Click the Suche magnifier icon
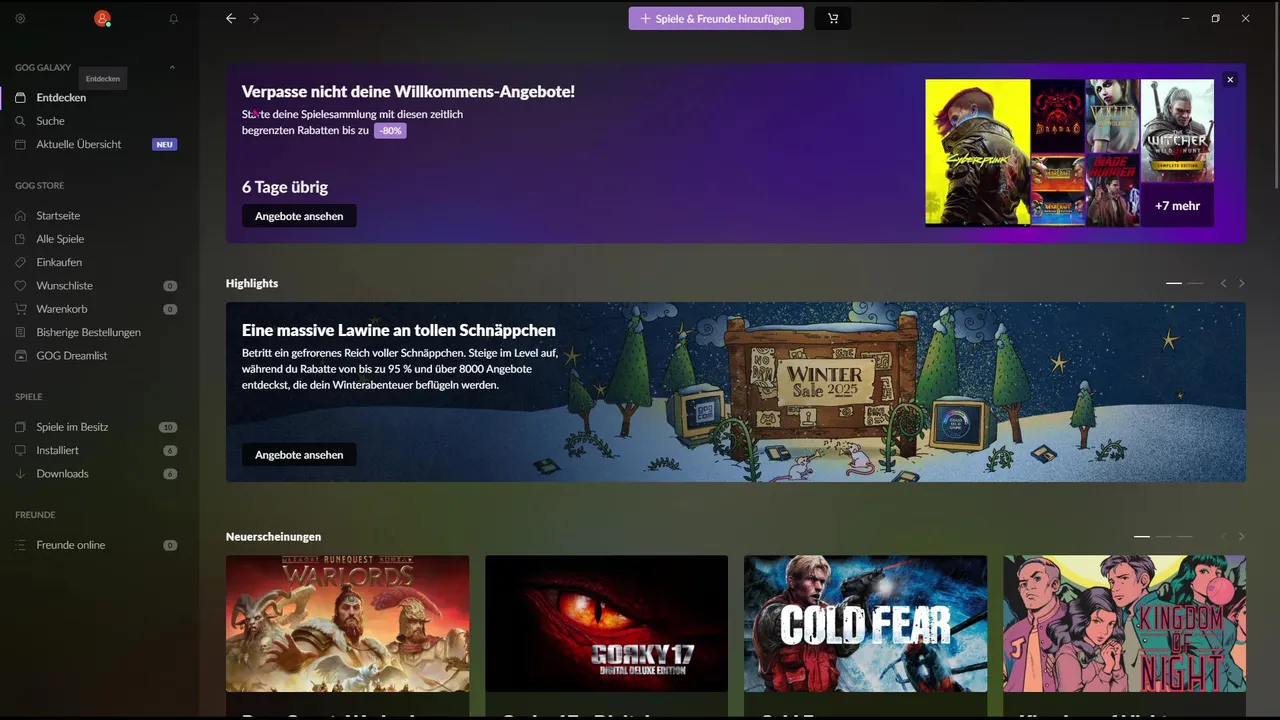 (20, 121)
